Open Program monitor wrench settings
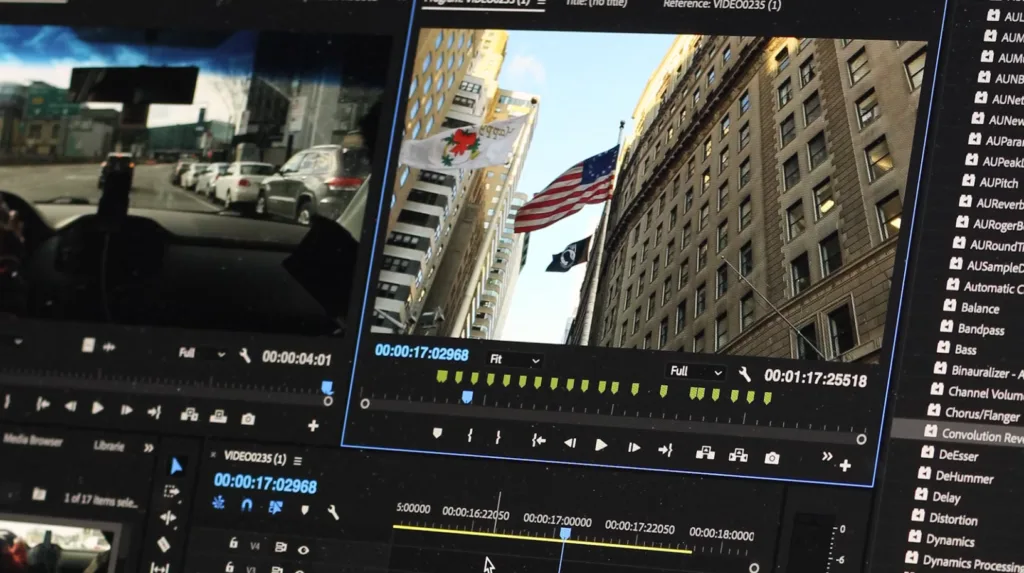The image size is (1024, 573). coord(744,374)
